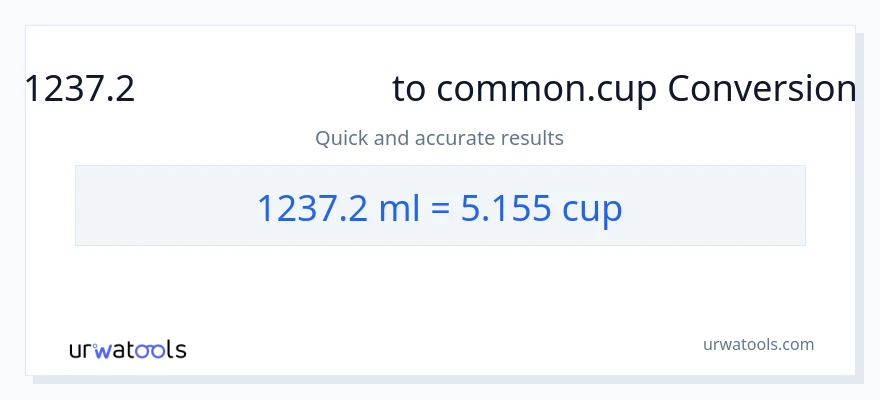This screenshot has width=880, height=400.
Task: Select 'common.cup' in the heading
Action: [x=547, y=90]
